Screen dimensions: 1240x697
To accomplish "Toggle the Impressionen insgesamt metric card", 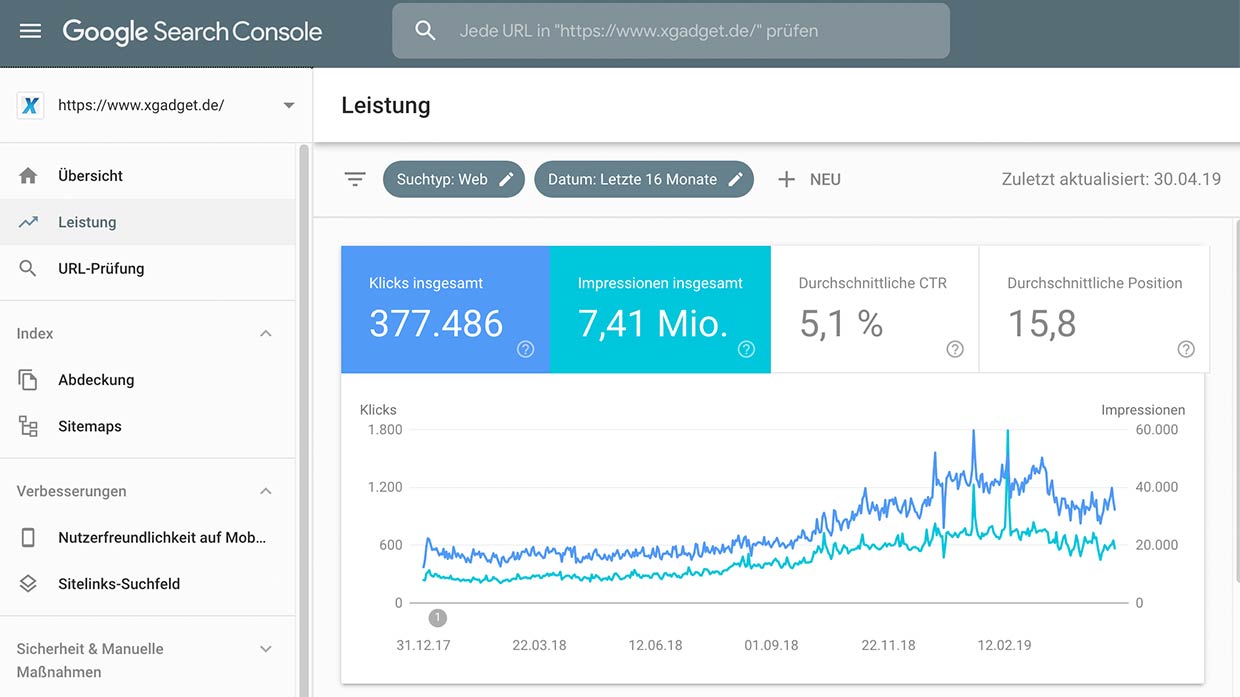I will click(661, 310).
